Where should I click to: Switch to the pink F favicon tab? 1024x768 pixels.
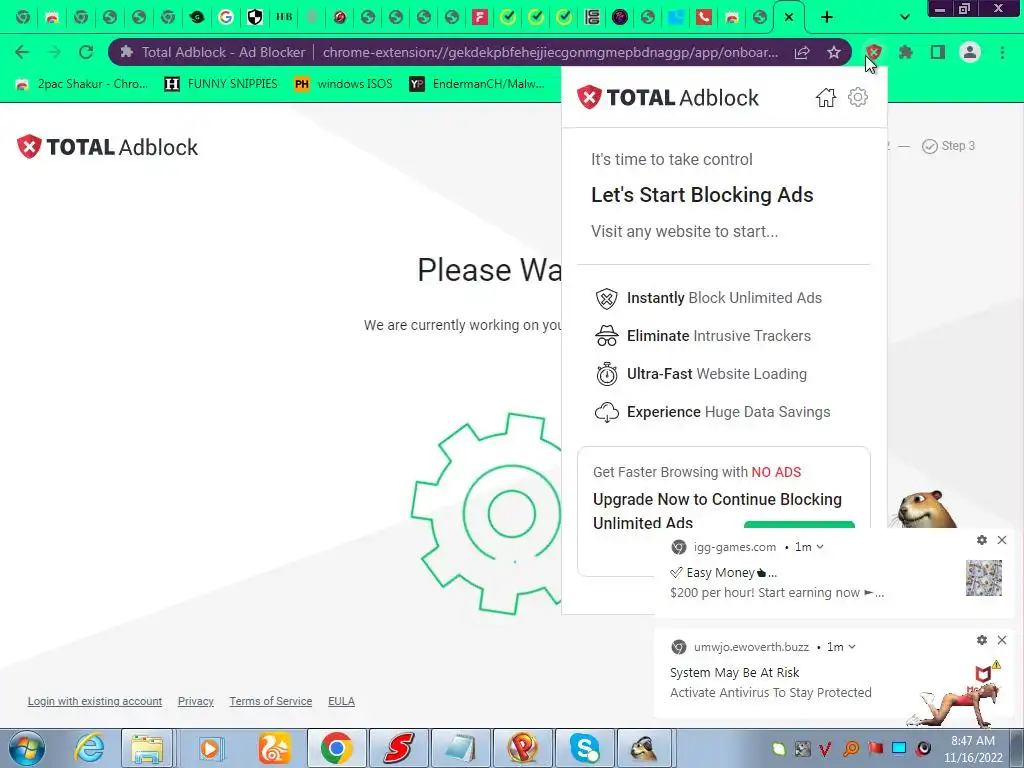(x=480, y=17)
